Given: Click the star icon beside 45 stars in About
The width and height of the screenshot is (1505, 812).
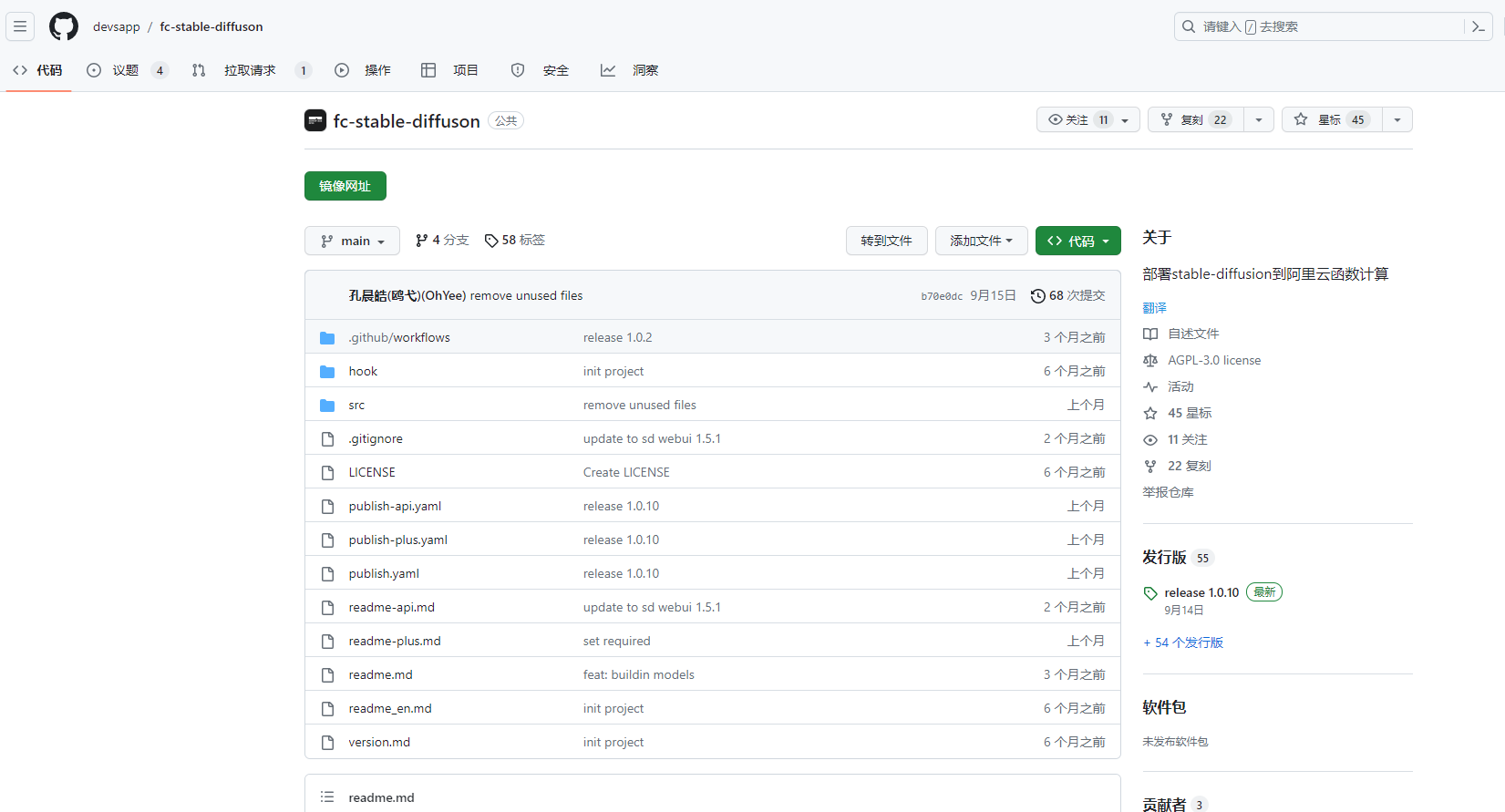Looking at the screenshot, I should coord(1150,414).
